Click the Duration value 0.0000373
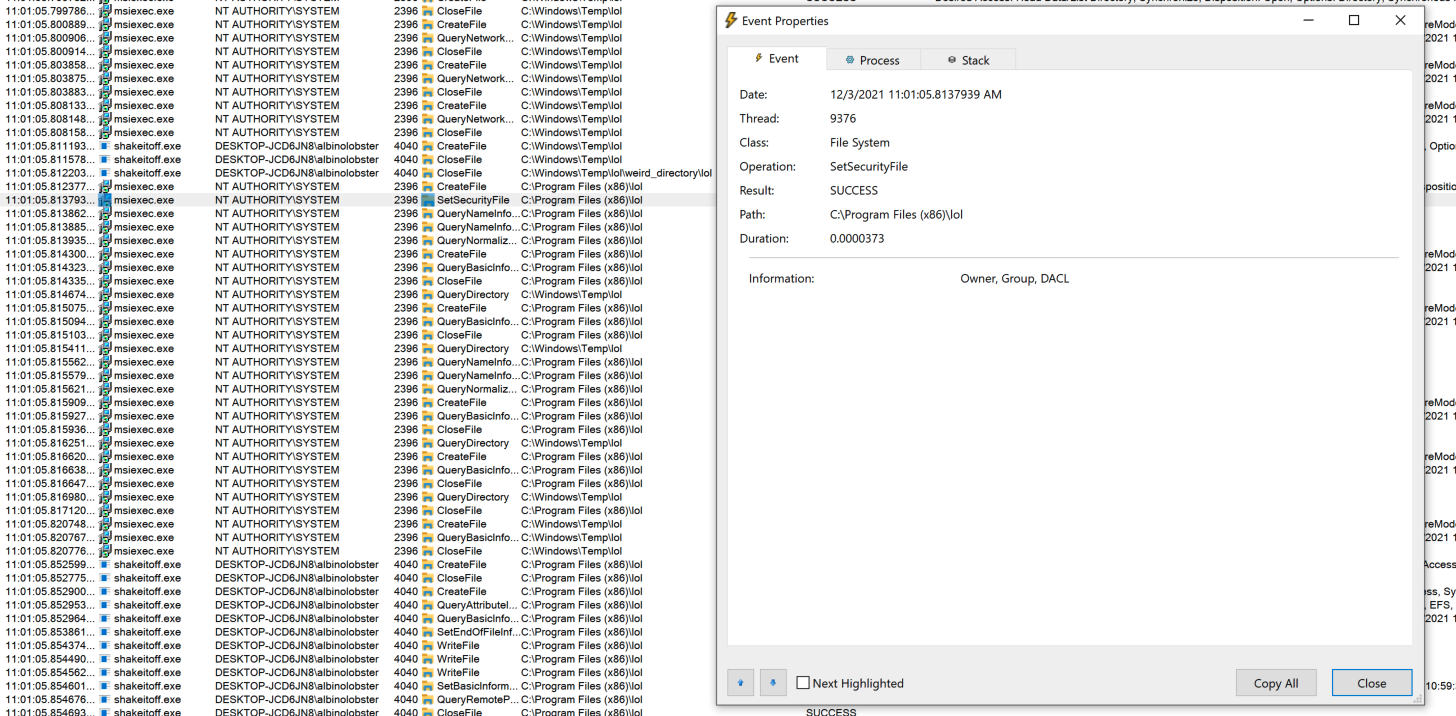 tap(857, 239)
